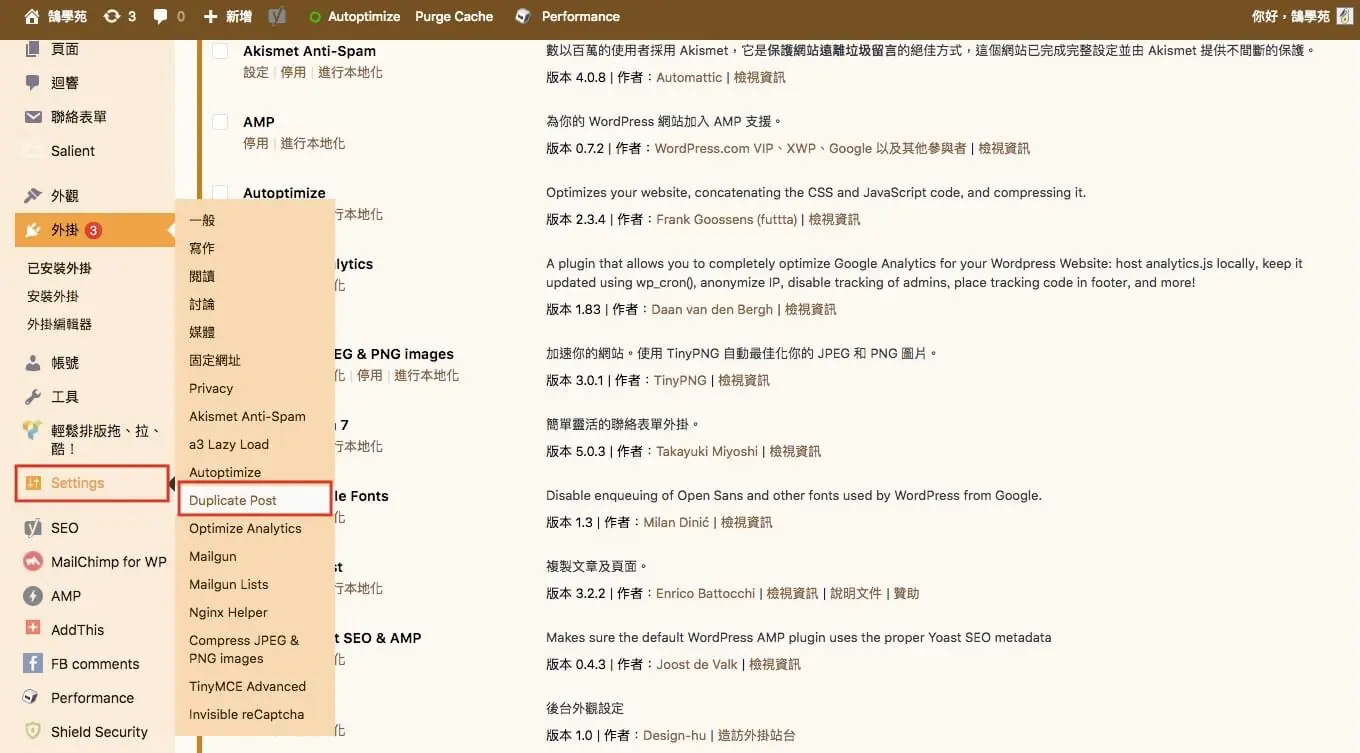Image resolution: width=1360 pixels, height=753 pixels.
Task: Click the 頁面 pages icon in sidebar
Action: pos(33,49)
